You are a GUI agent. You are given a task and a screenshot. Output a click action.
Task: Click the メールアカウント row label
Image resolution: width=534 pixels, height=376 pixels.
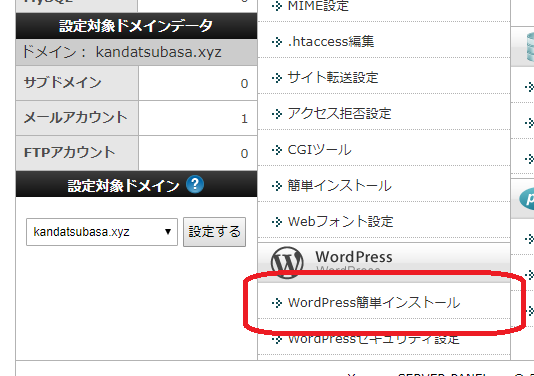tap(76, 118)
